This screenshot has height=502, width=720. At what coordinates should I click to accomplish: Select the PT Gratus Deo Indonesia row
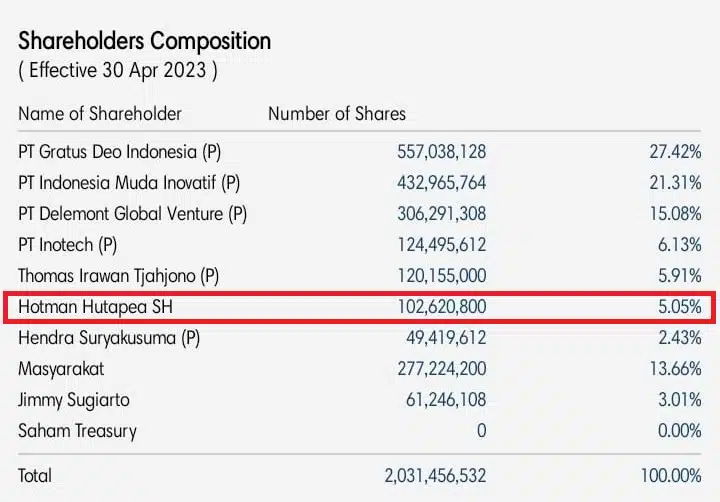coord(119,153)
